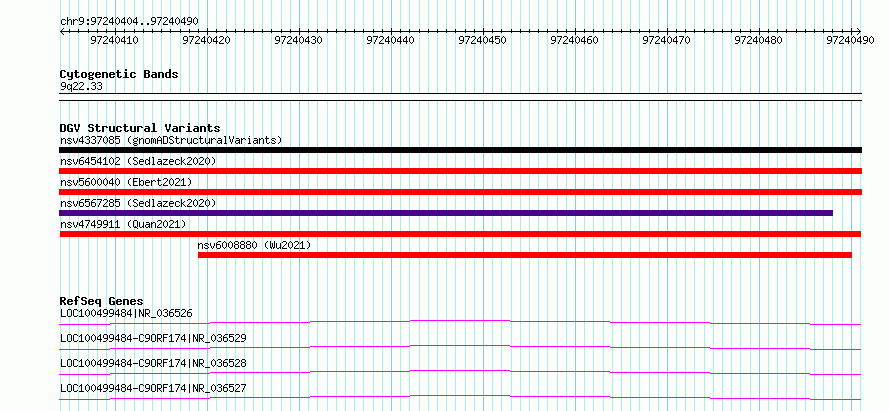Screen dimensions: 890x411
Task: Select the red bar under nsv5600040
Action: (460, 192)
